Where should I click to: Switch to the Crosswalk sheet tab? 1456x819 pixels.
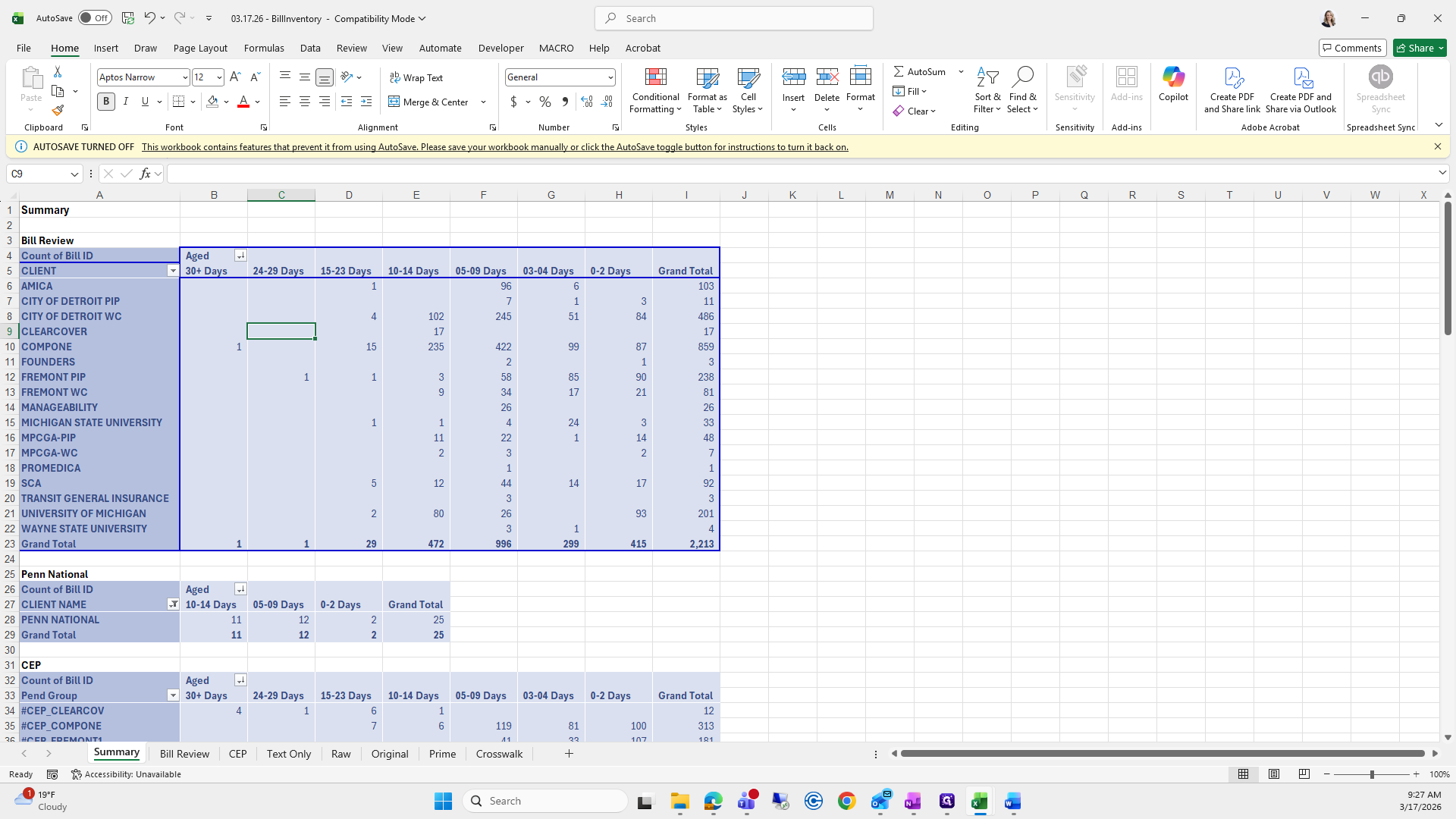coord(499,754)
